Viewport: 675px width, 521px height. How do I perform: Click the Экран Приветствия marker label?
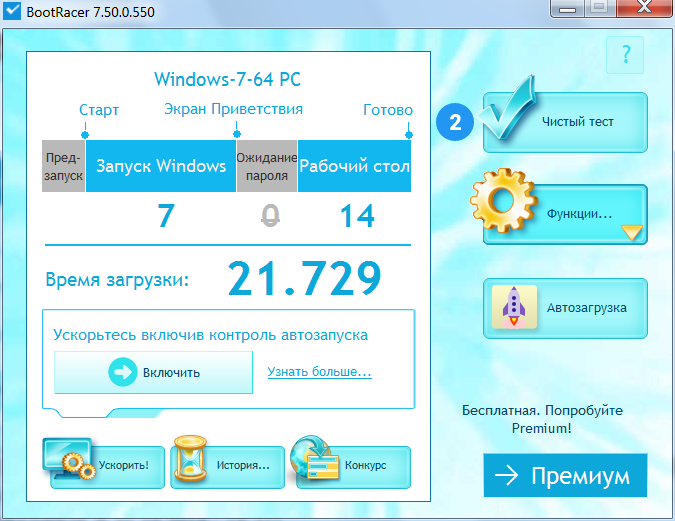coord(233,109)
